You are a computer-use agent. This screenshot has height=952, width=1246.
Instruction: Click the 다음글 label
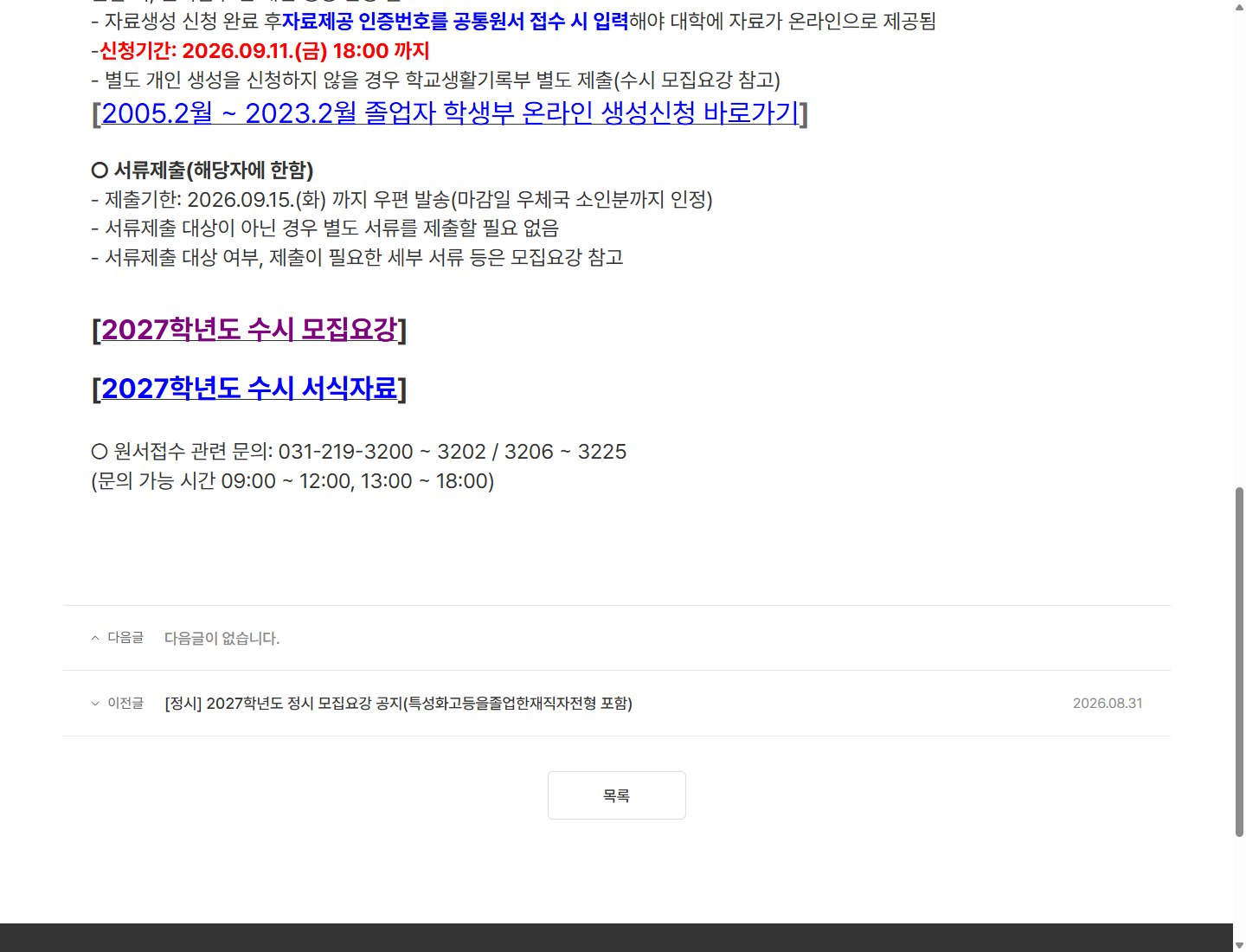tap(125, 638)
